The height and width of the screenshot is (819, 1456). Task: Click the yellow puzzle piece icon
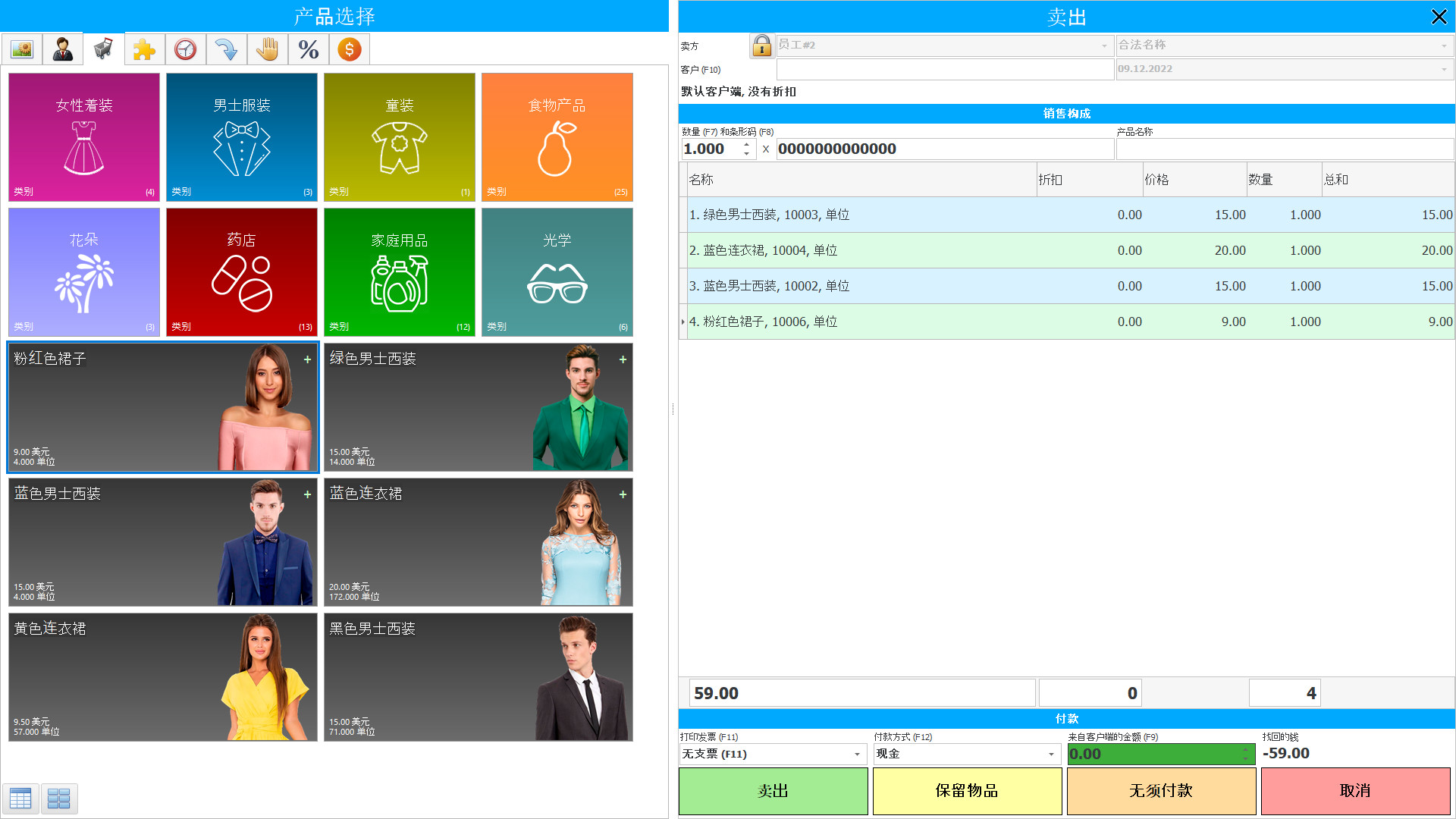pyautogui.click(x=144, y=50)
